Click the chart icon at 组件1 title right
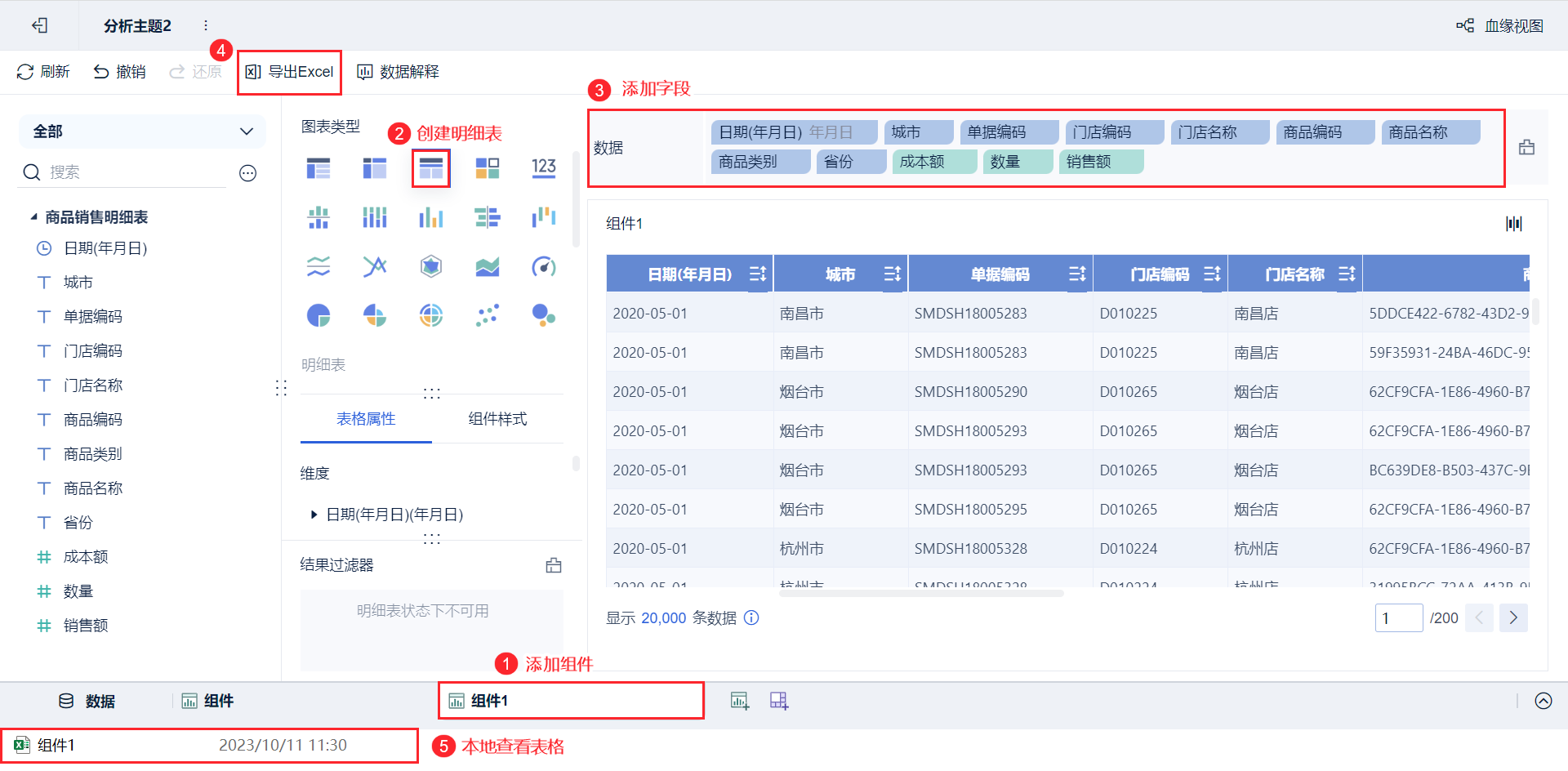The width and height of the screenshot is (1568, 771). click(1514, 224)
